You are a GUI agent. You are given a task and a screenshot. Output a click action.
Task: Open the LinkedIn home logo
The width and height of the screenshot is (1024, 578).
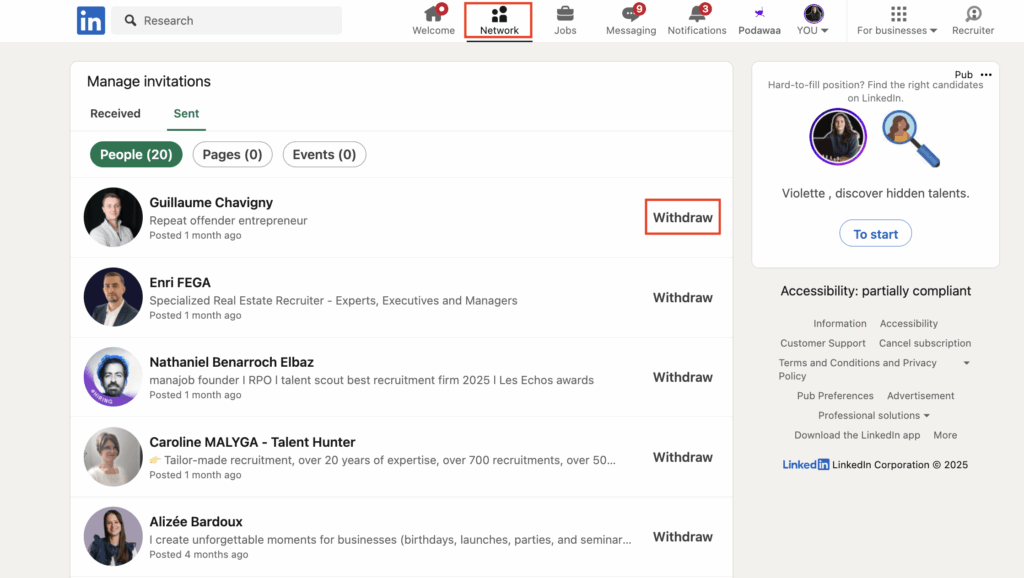pos(91,20)
